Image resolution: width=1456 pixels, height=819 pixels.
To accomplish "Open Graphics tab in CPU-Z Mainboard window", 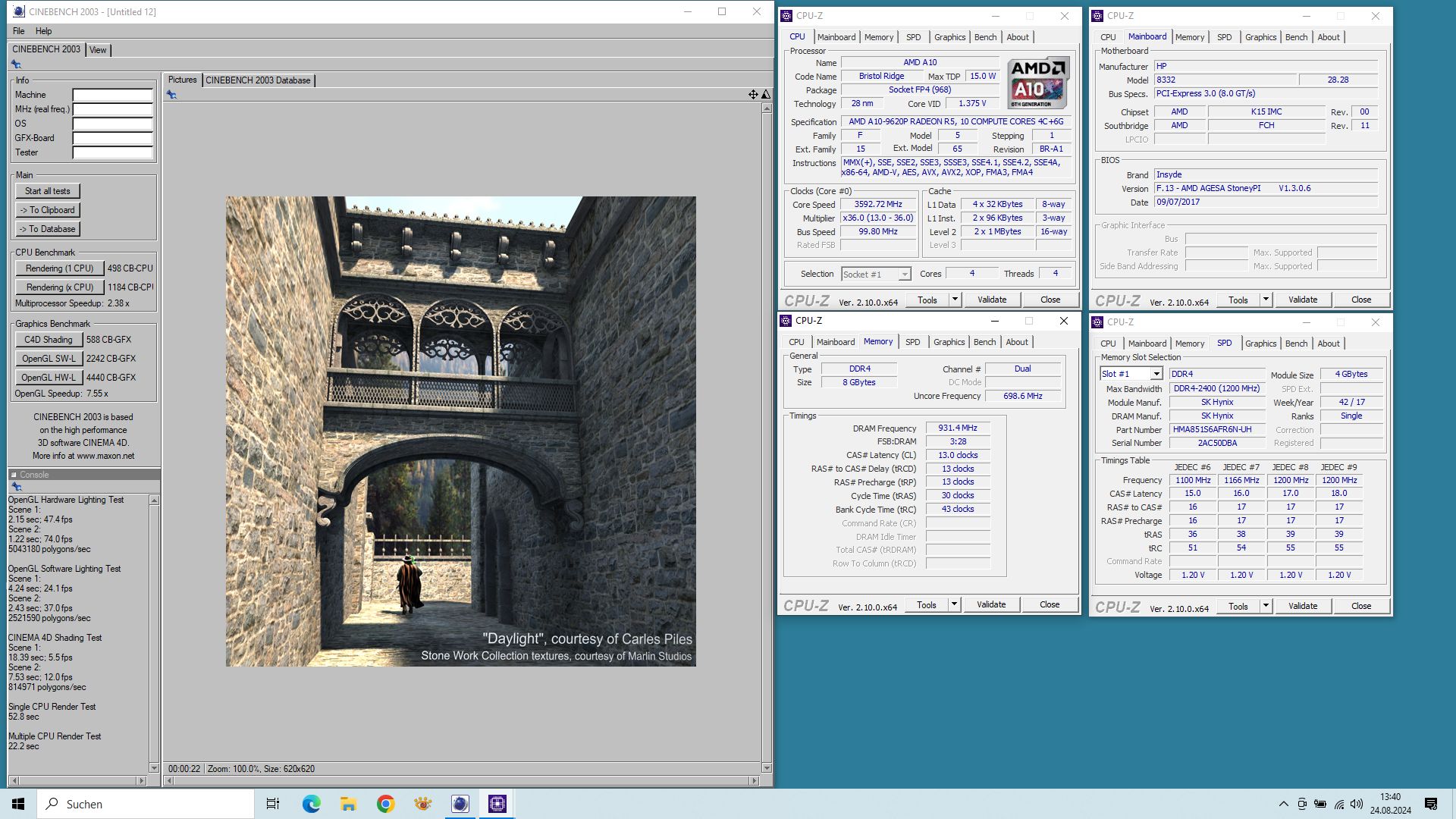I will pos(1260,37).
